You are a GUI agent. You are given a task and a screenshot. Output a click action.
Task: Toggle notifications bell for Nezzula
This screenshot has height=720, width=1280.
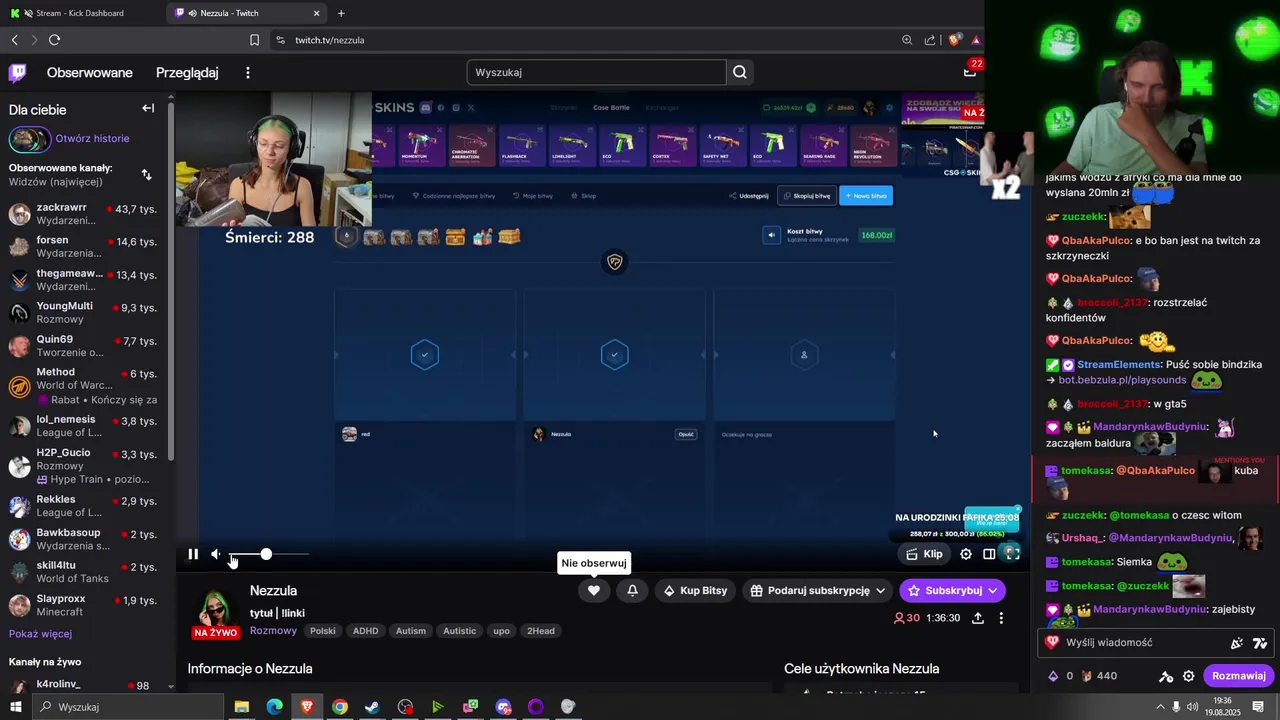coord(632,591)
